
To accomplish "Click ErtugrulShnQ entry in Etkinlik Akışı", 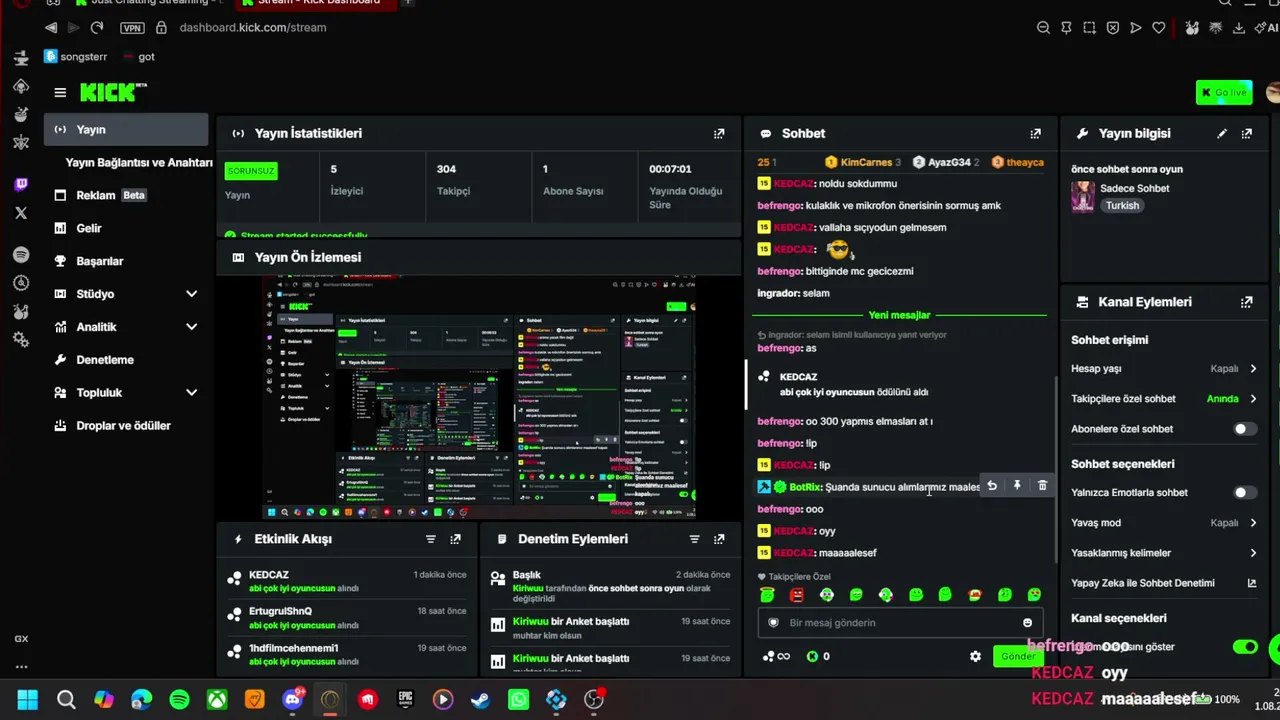I will pos(347,618).
